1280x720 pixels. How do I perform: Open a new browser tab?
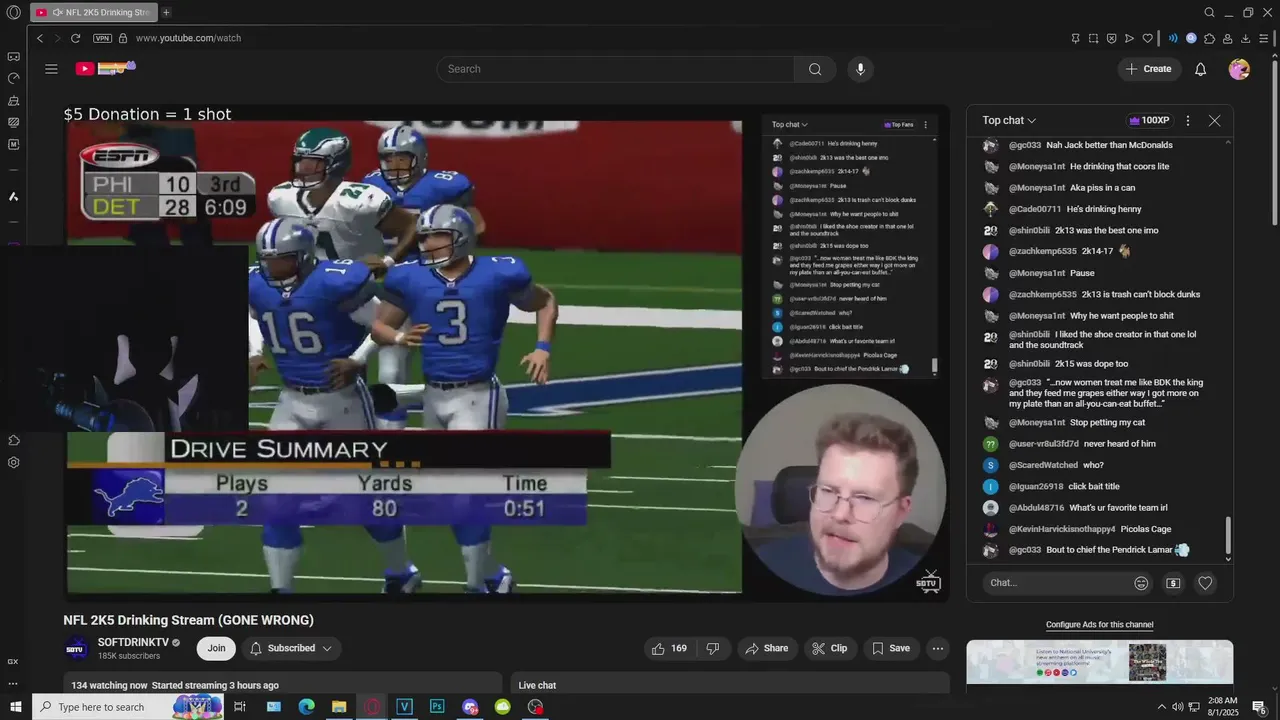coord(166,12)
